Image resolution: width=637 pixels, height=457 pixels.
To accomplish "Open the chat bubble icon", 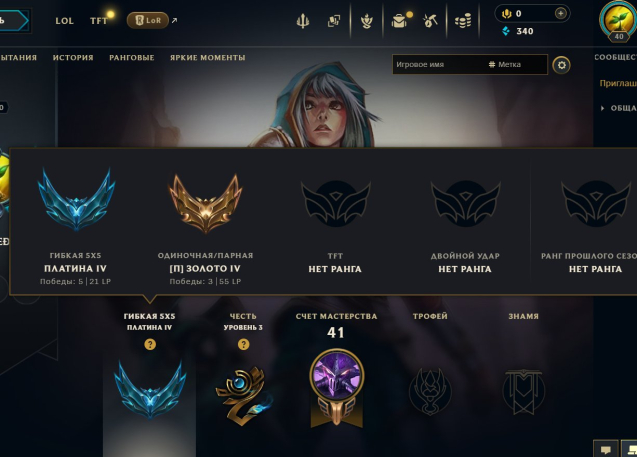I will [606, 449].
